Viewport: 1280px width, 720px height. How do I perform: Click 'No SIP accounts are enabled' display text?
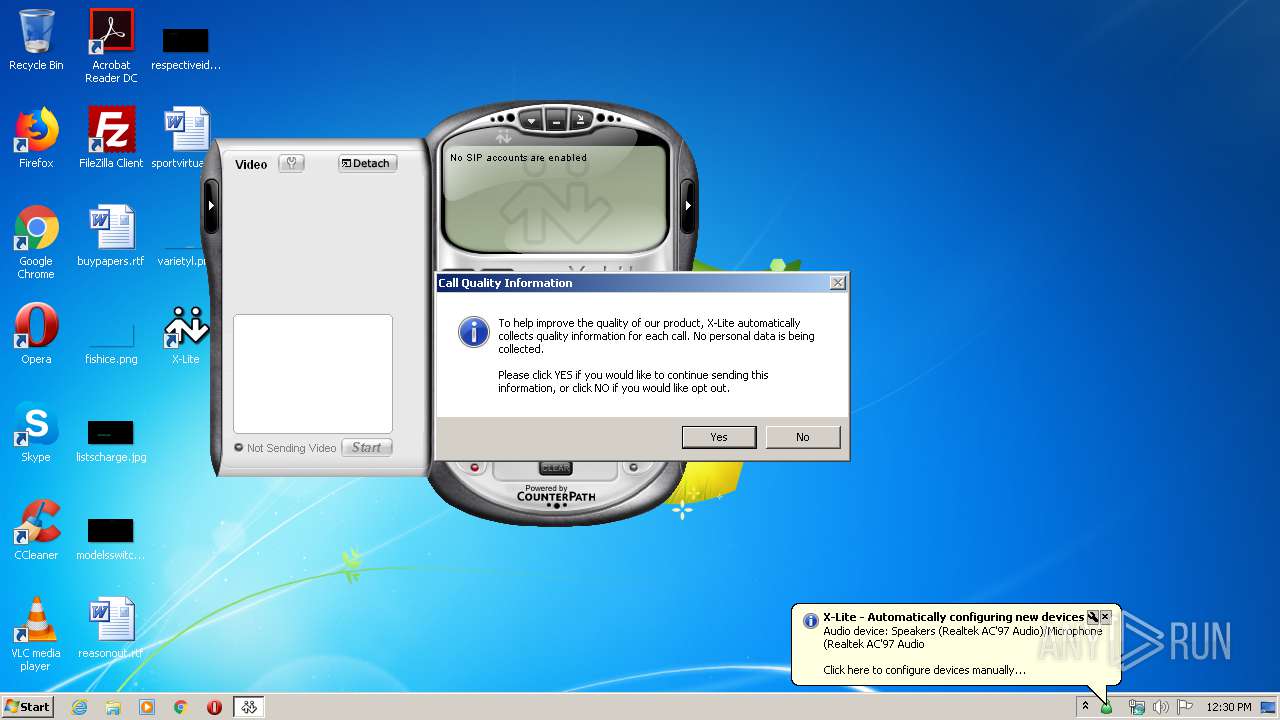coord(518,158)
